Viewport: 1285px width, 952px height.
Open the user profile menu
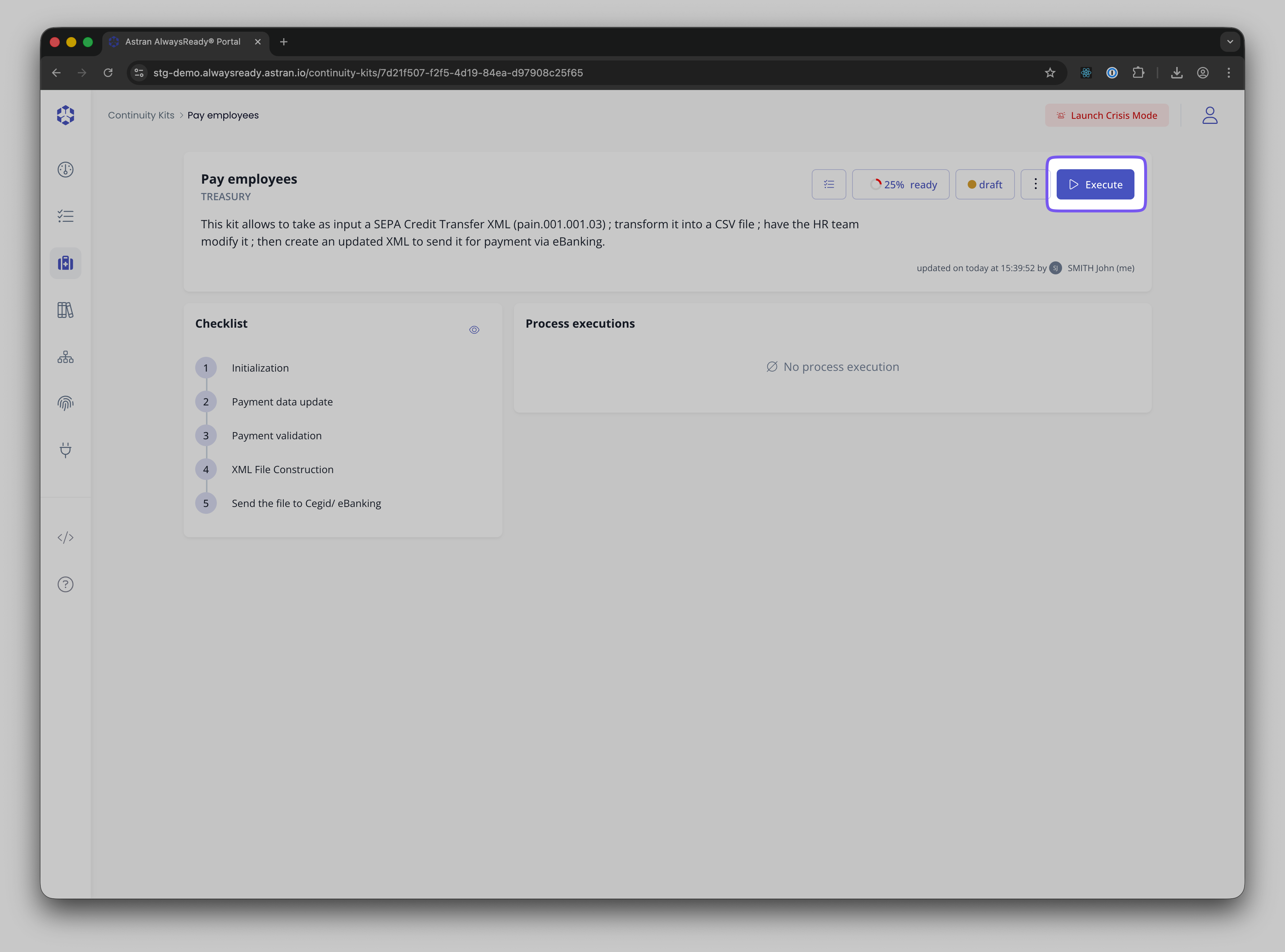(1209, 115)
